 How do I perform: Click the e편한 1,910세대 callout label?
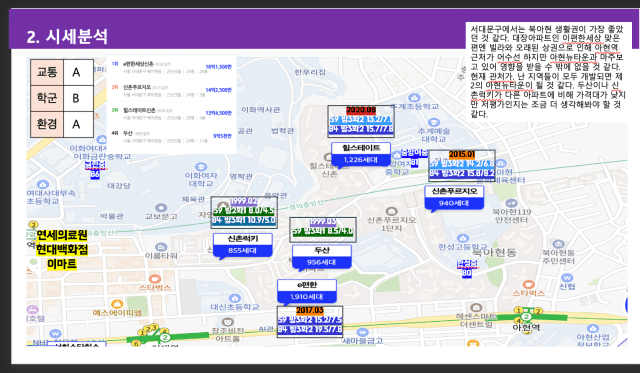pos(307,291)
